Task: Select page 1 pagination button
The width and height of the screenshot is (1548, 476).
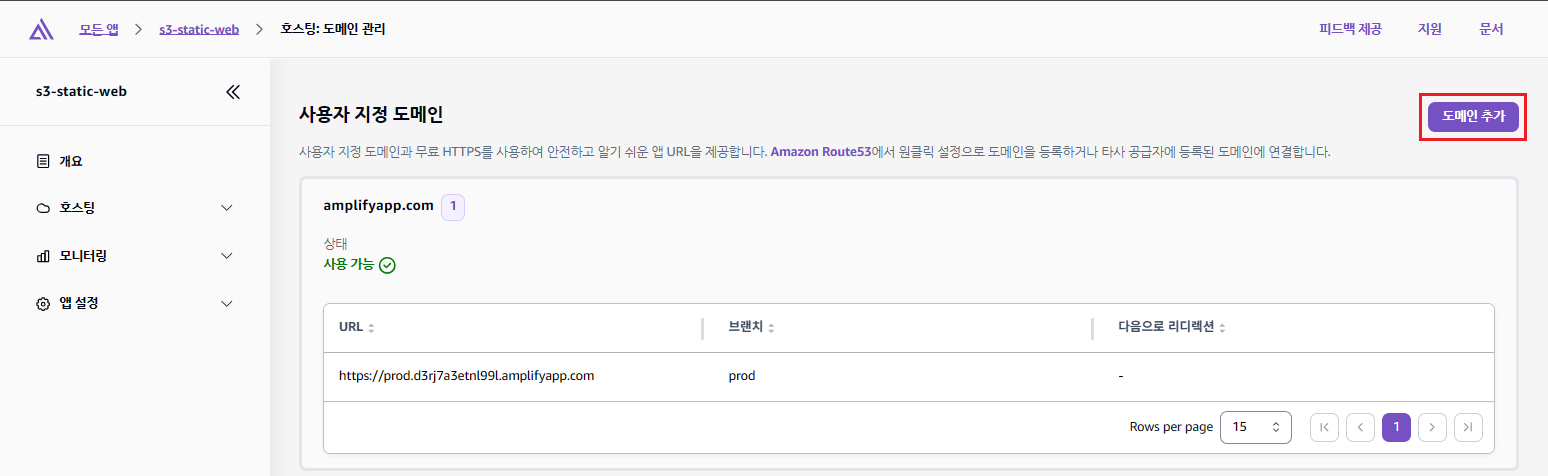Action: 1396,427
